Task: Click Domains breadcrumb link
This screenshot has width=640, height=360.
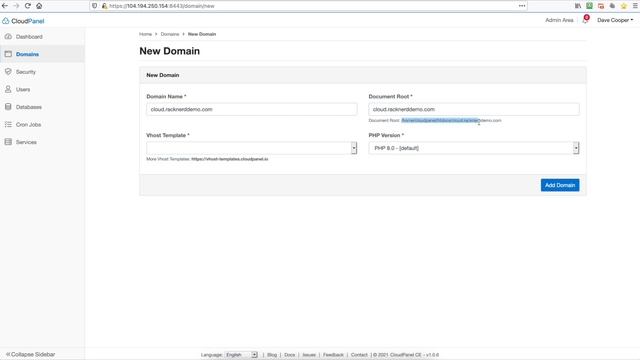Action: pyautogui.click(x=170, y=34)
